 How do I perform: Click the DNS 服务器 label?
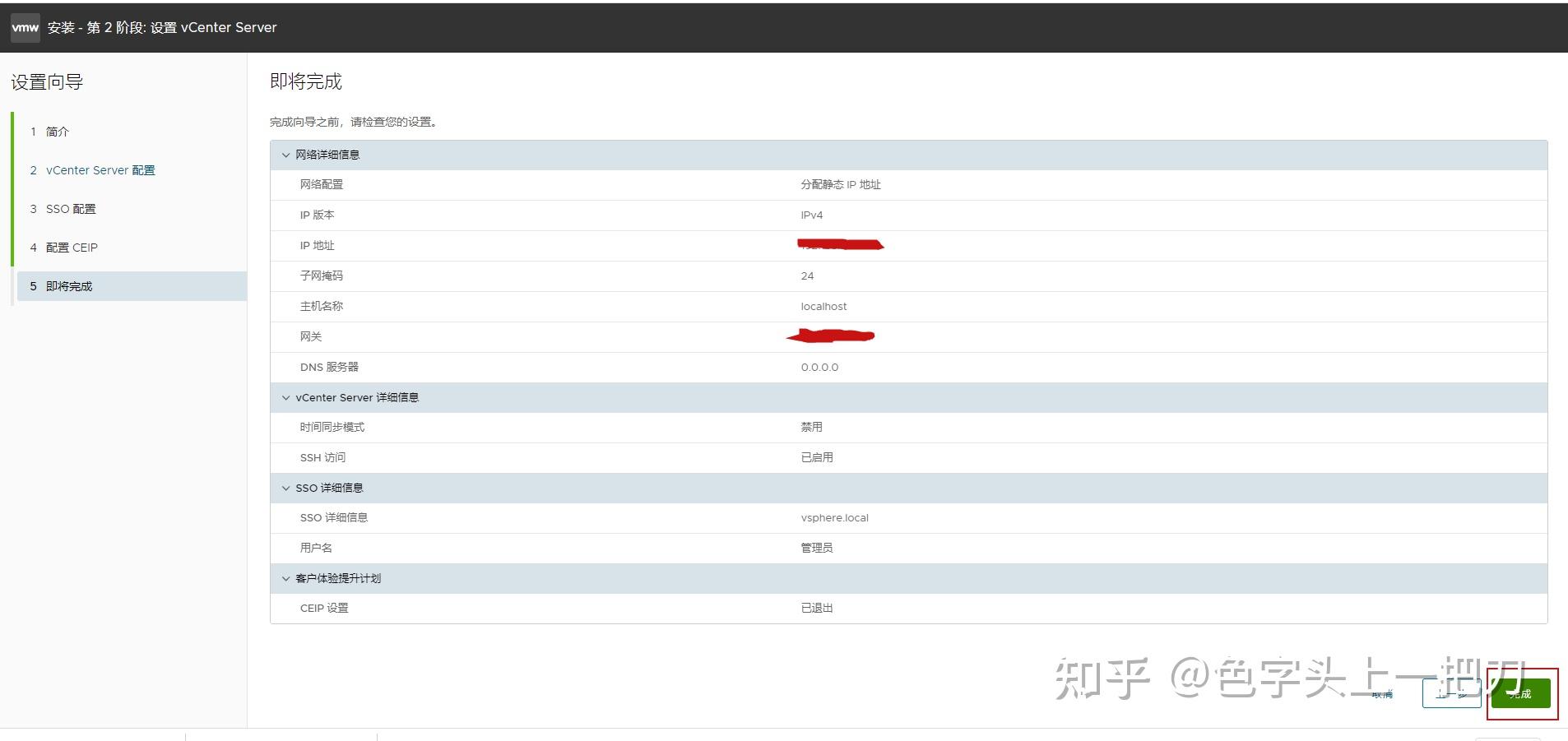pyautogui.click(x=329, y=368)
